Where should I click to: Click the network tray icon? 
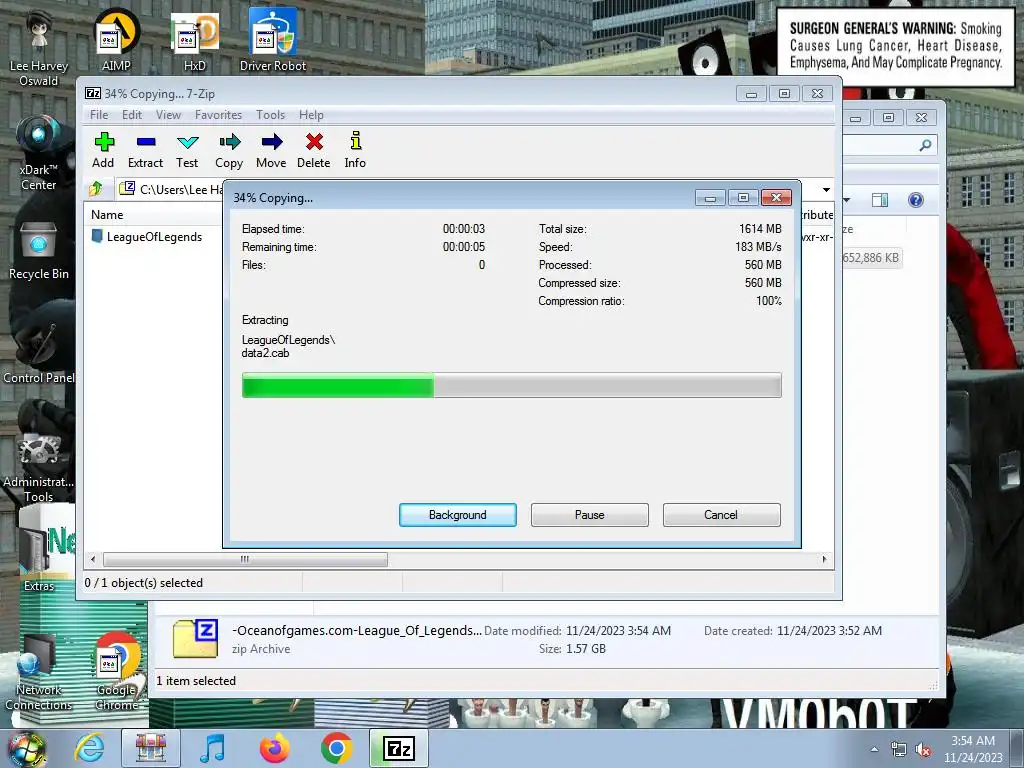[899, 750]
